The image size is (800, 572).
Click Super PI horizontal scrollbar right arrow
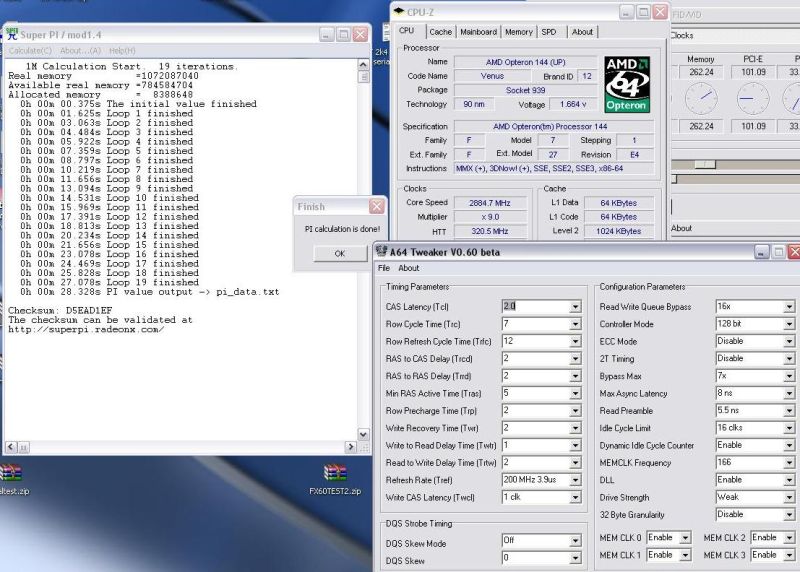(351, 447)
